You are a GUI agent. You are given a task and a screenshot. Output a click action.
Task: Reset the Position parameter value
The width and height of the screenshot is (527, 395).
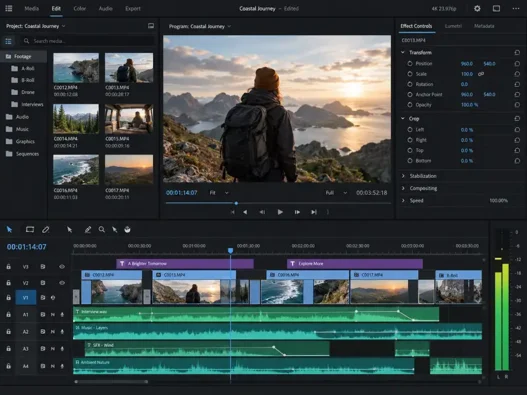point(517,64)
